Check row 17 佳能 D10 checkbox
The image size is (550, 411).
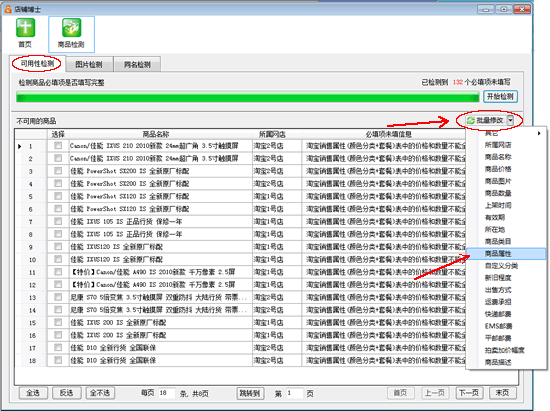58,348
